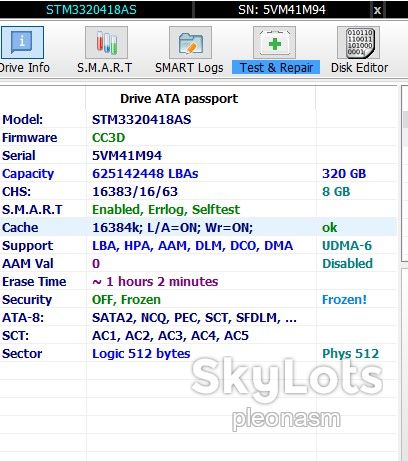Select the 625142448 LBAs capacity value
The width and height of the screenshot is (408, 461).
tap(145, 174)
